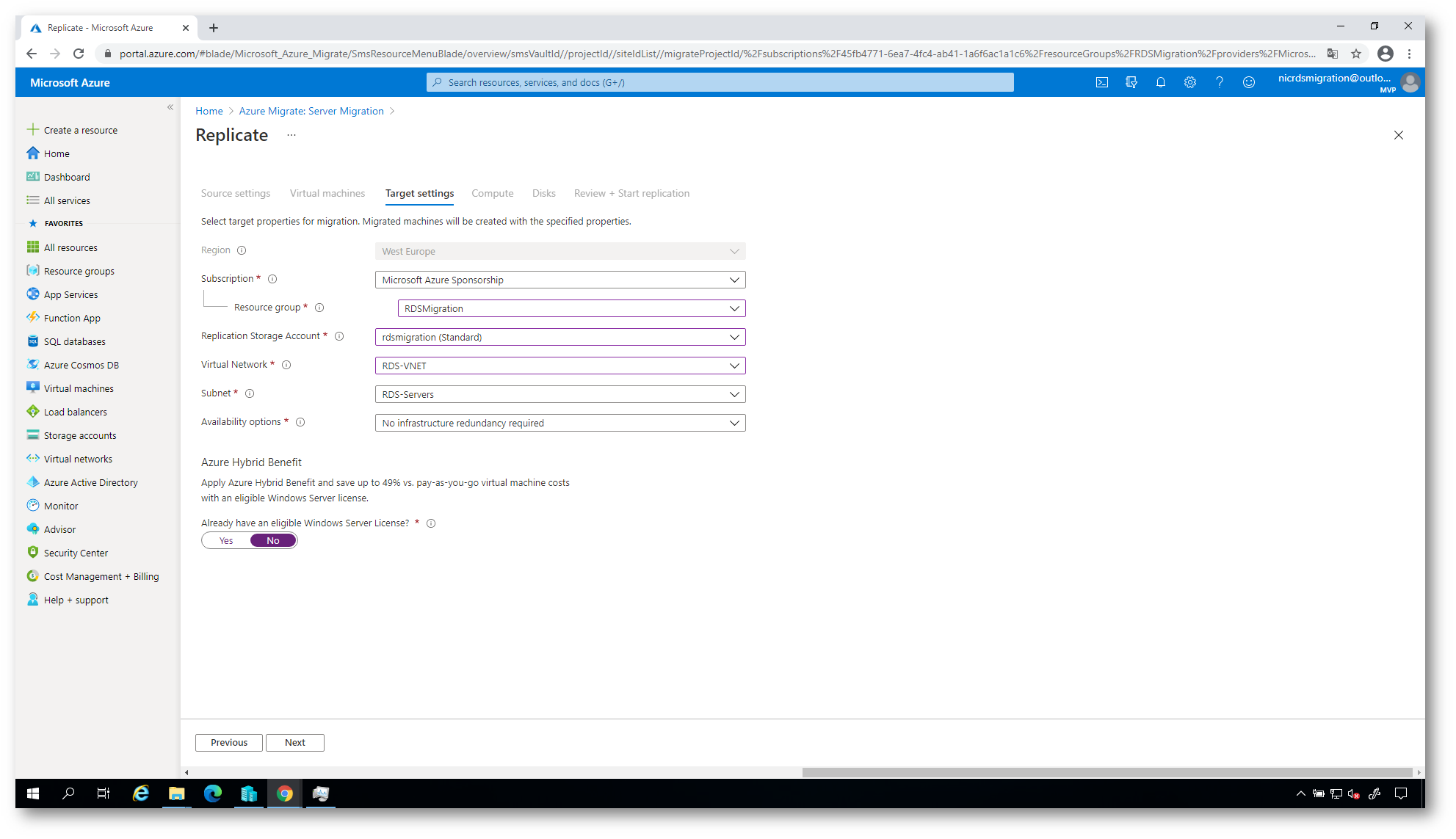Click the Previous button
Screen dimensions: 1456x839
point(229,743)
